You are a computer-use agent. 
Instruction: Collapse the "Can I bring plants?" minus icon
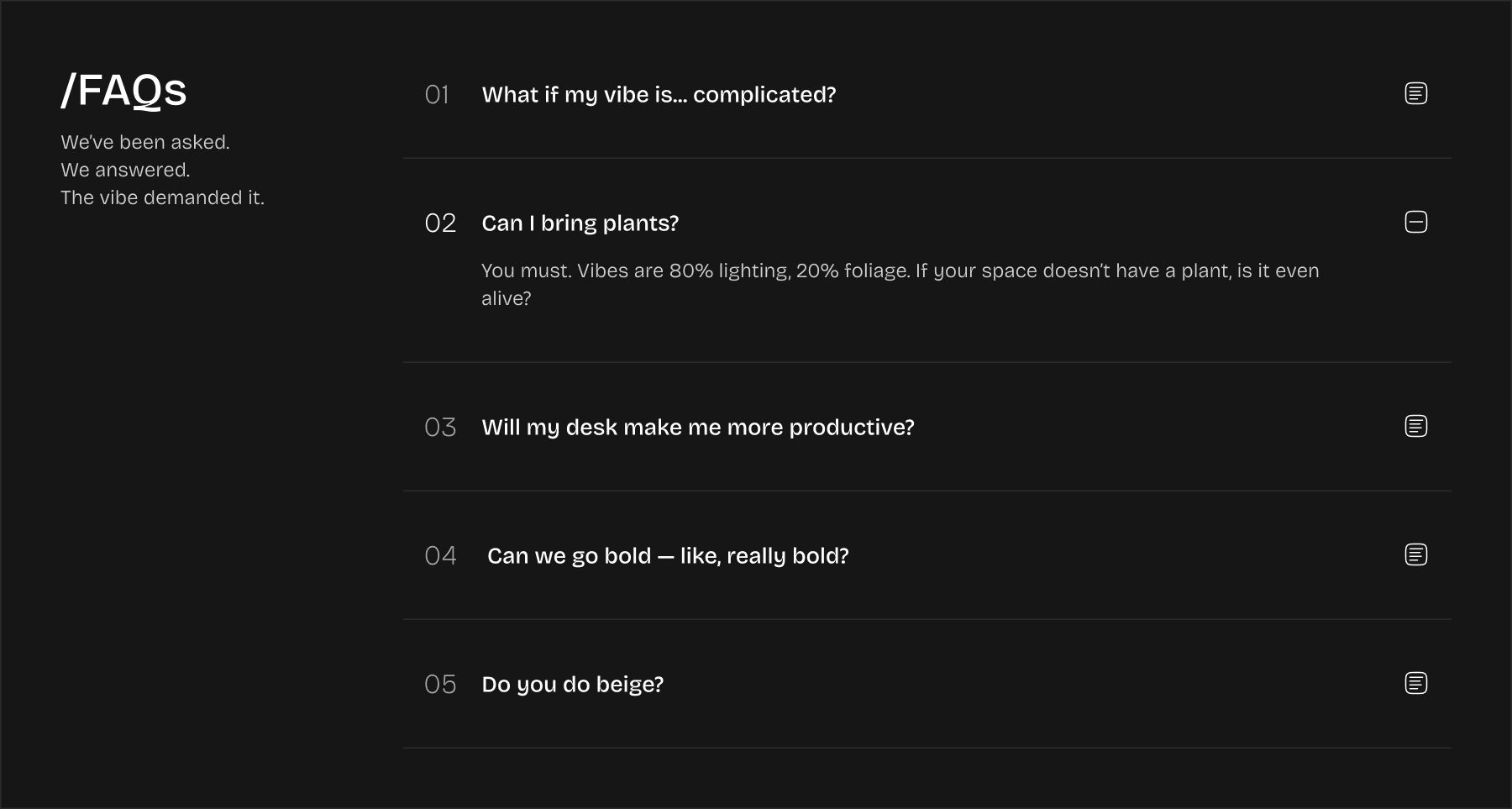tap(1415, 222)
